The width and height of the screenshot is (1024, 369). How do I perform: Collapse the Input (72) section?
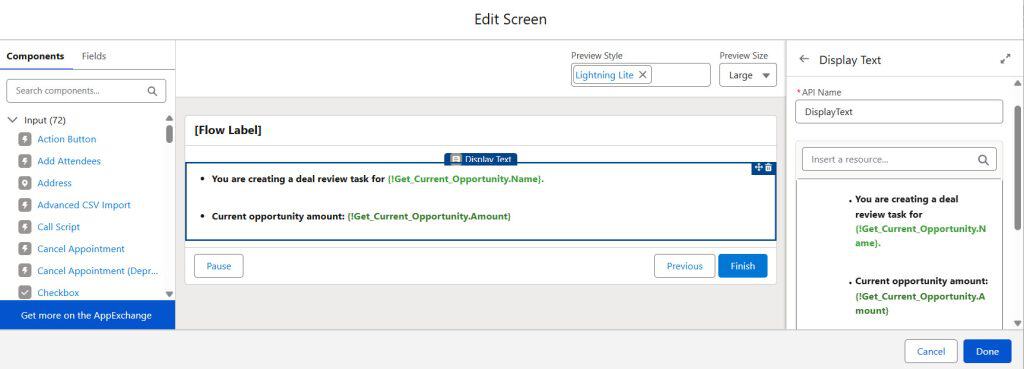tap(12, 120)
